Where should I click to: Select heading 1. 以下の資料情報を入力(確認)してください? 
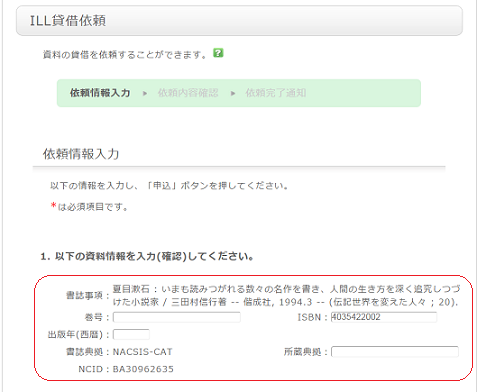click(147, 256)
